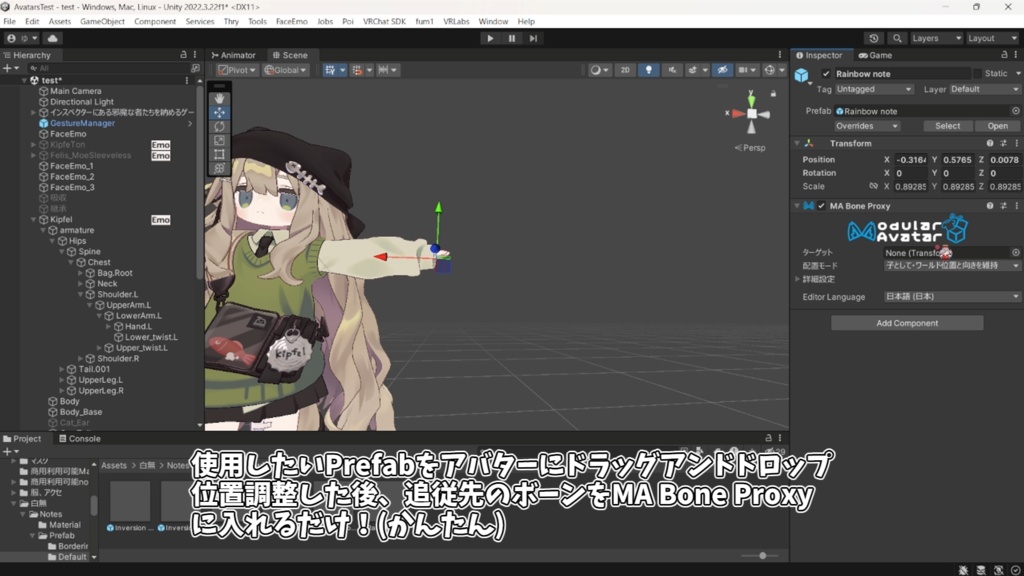Open the 配置モード dropdown
The image size is (1024, 576).
click(x=952, y=266)
